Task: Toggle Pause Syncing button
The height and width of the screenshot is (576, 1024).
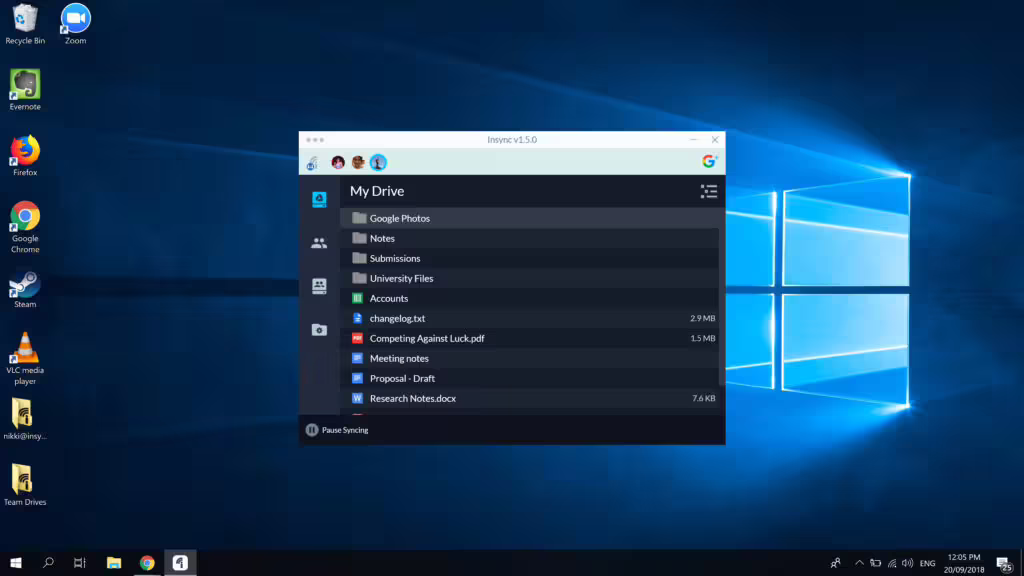Action: point(337,430)
